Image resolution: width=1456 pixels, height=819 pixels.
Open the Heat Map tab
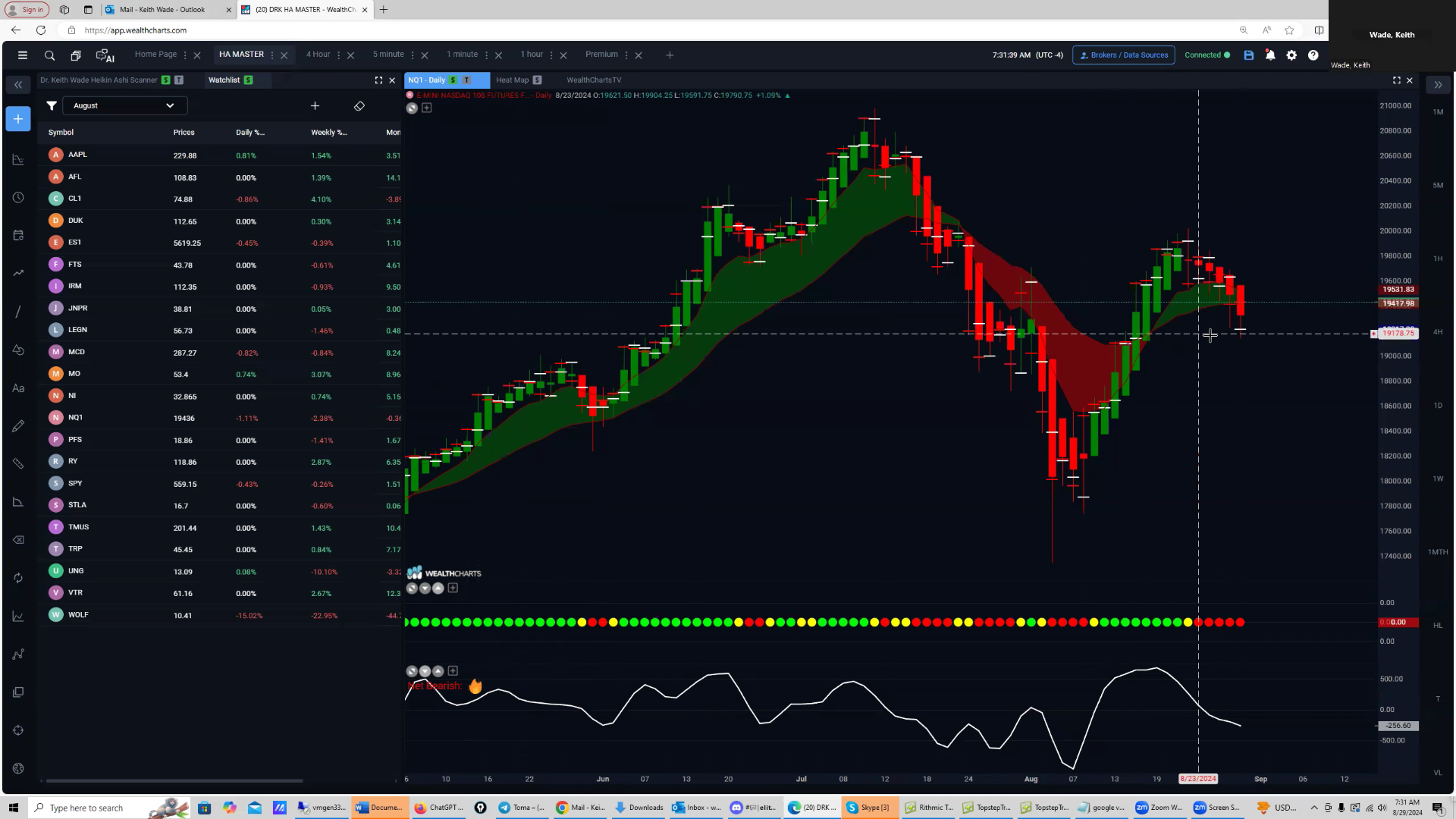point(513,80)
